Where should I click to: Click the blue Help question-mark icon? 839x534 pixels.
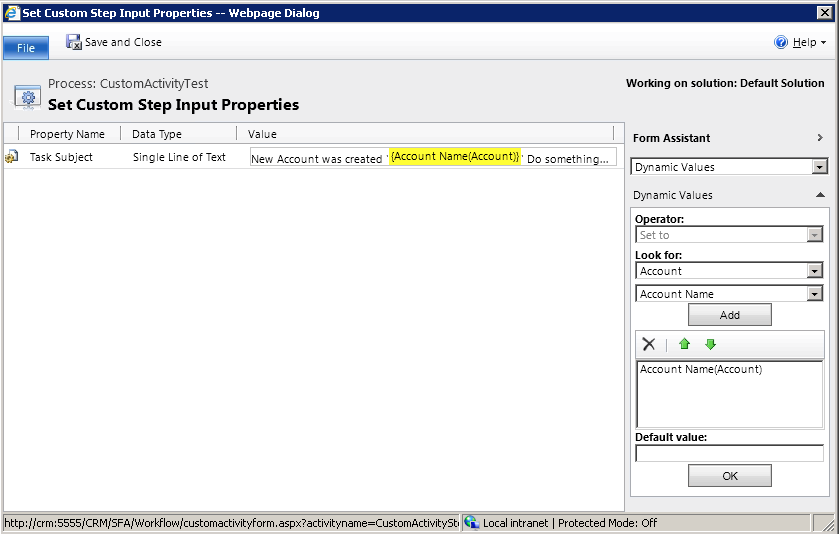781,42
